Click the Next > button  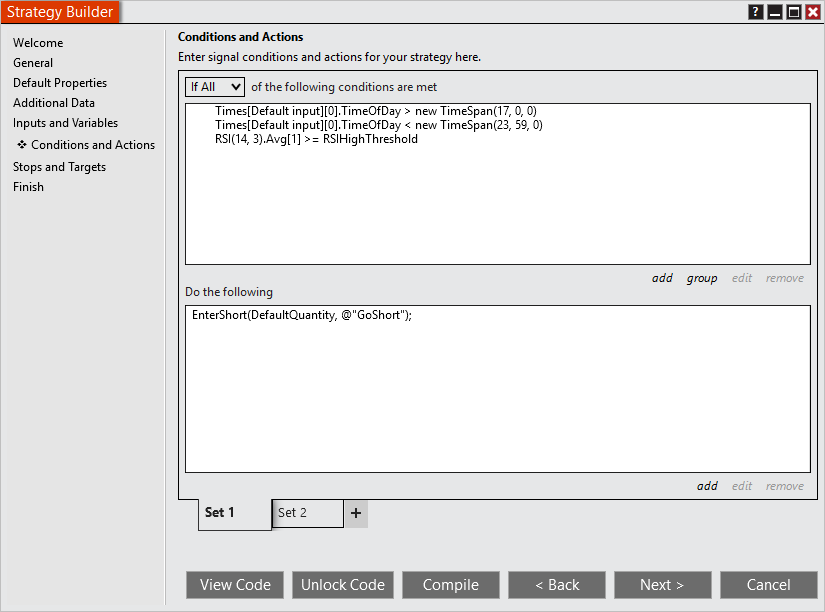click(x=662, y=585)
